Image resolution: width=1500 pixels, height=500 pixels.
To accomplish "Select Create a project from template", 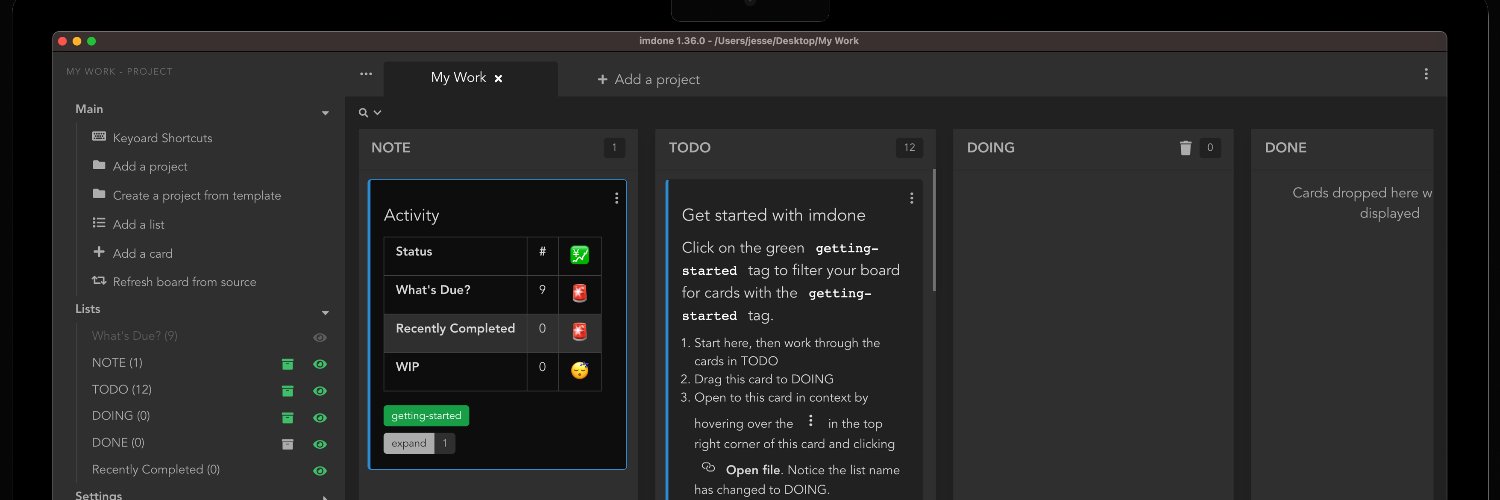I will click(x=197, y=195).
